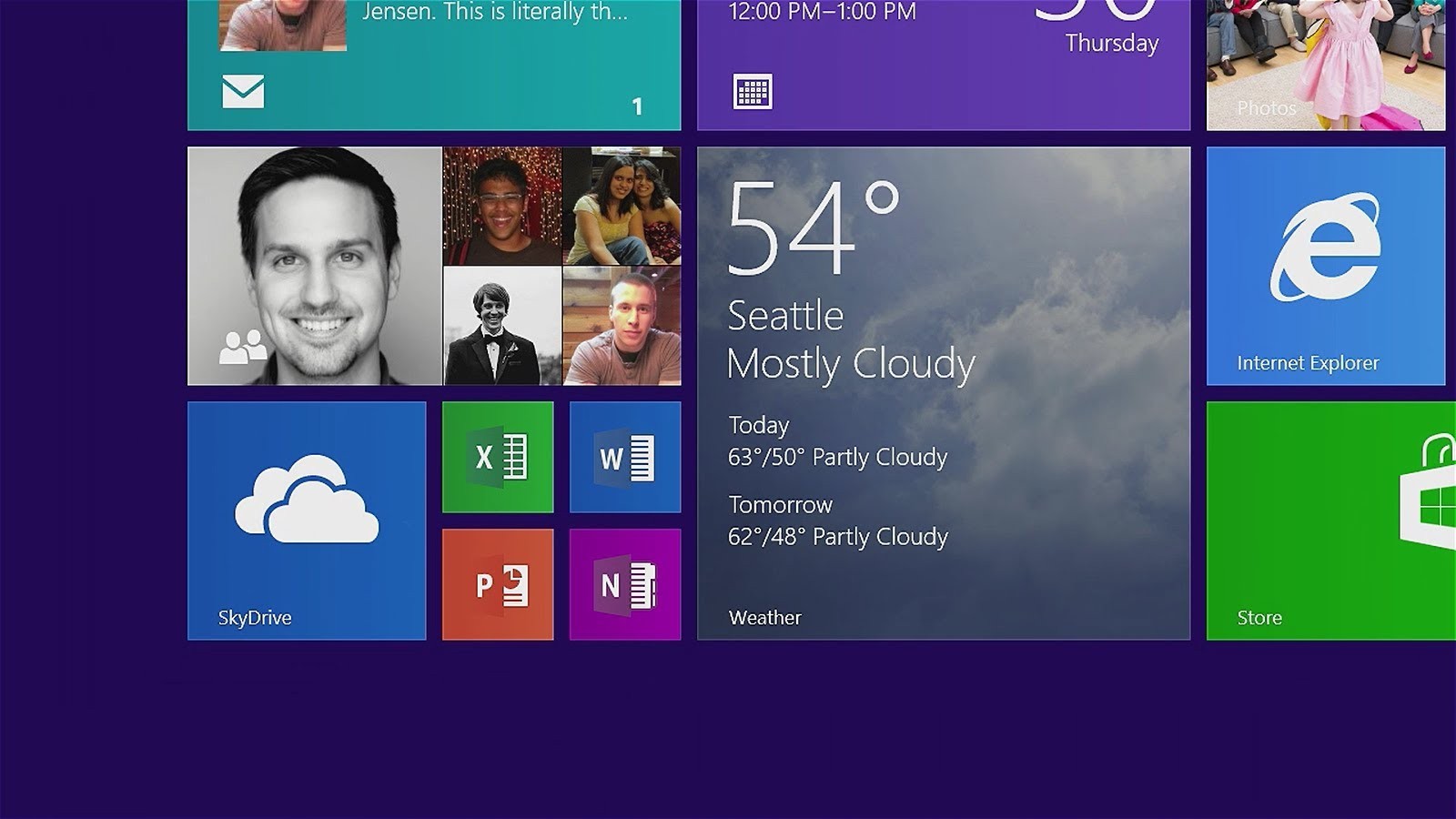Open the Photos tile

[x=1326, y=66]
